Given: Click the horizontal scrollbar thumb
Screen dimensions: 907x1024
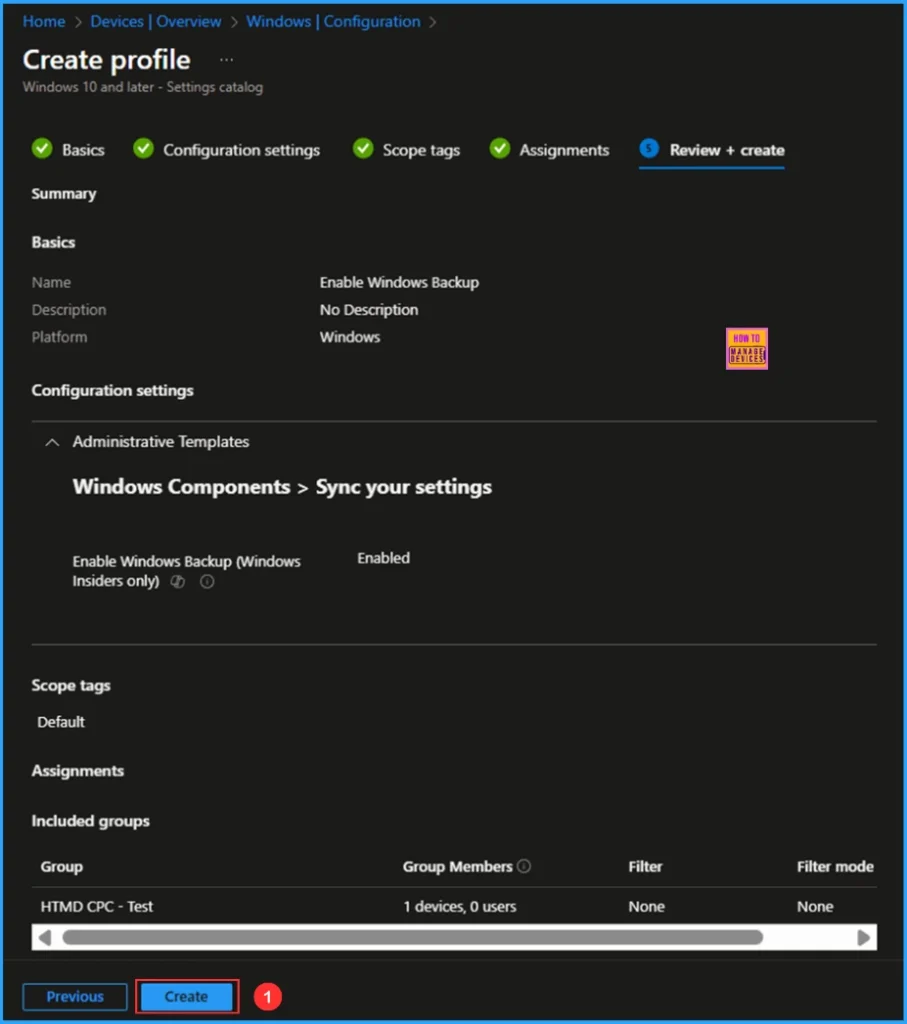Looking at the screenshot, I should [x=413, y=938].
